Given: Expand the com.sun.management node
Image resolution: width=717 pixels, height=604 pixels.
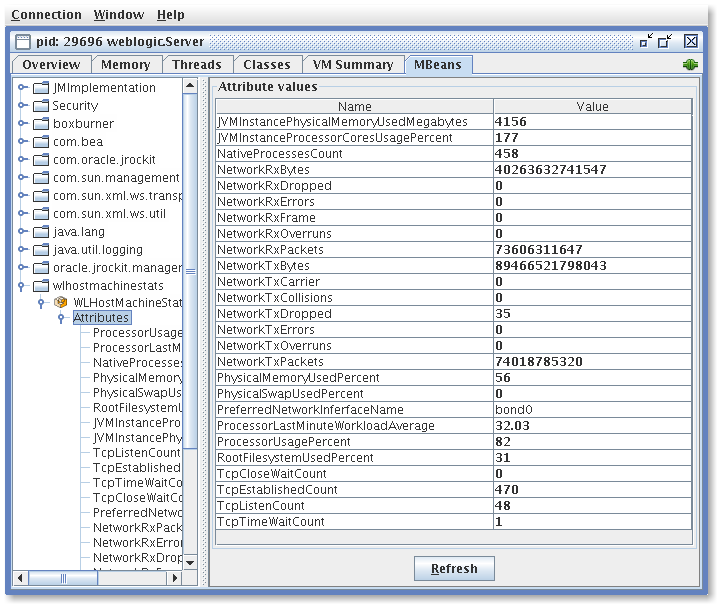Looking at the screenshot, I should click(22, 177).
